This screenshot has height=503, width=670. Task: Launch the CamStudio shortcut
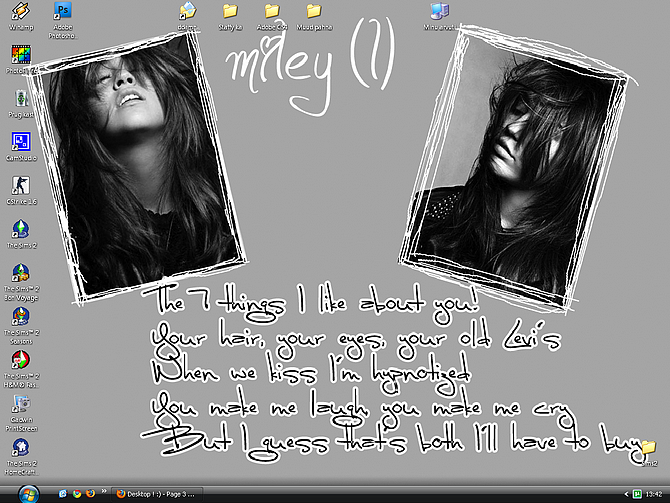tap(21, 147)
